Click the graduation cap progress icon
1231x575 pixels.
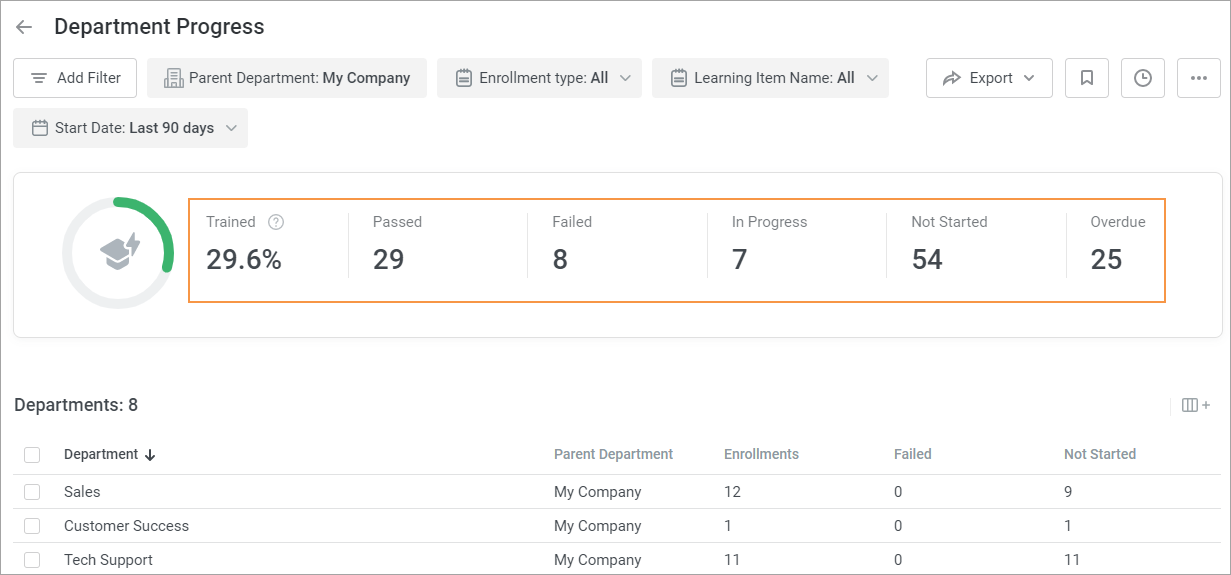(x=119, y=252)
